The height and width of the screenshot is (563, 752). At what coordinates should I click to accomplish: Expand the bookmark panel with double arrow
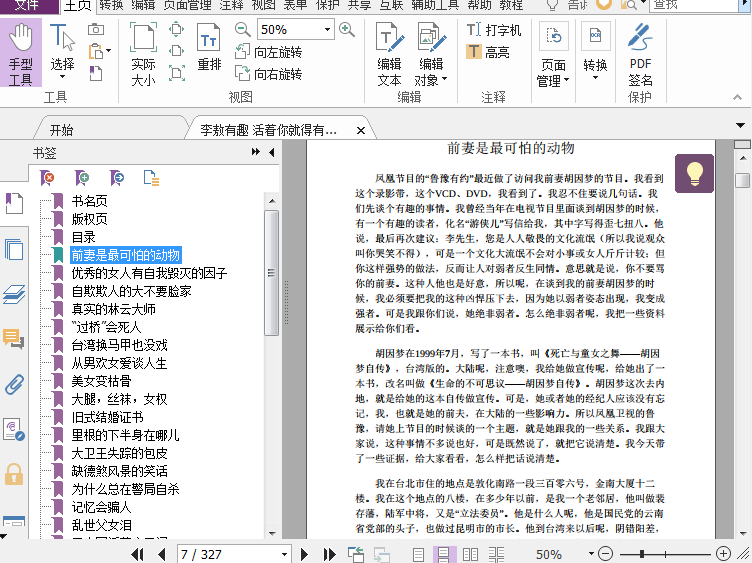coord(256,152)
